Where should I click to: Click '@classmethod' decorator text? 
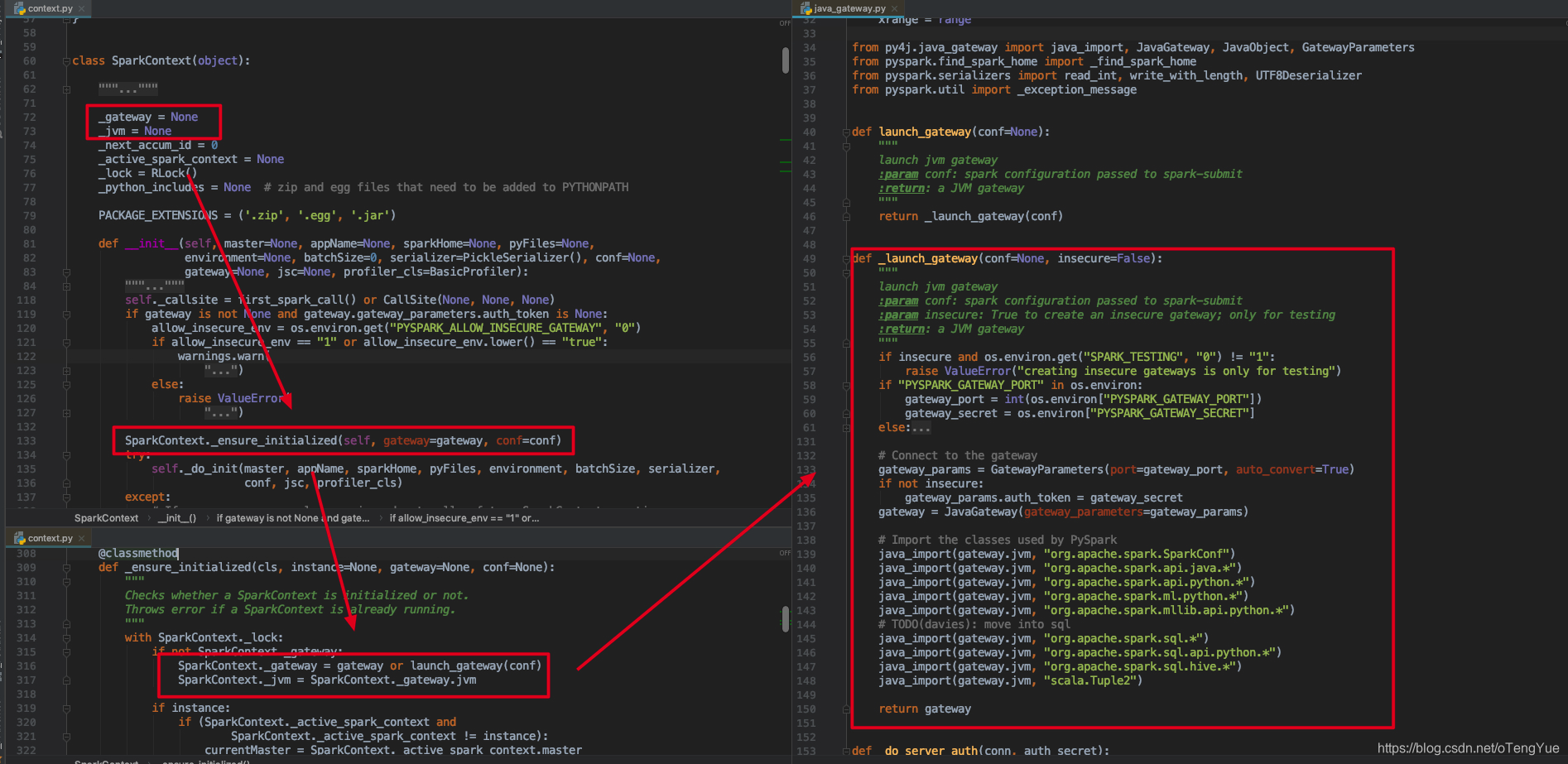pos(138,554)
